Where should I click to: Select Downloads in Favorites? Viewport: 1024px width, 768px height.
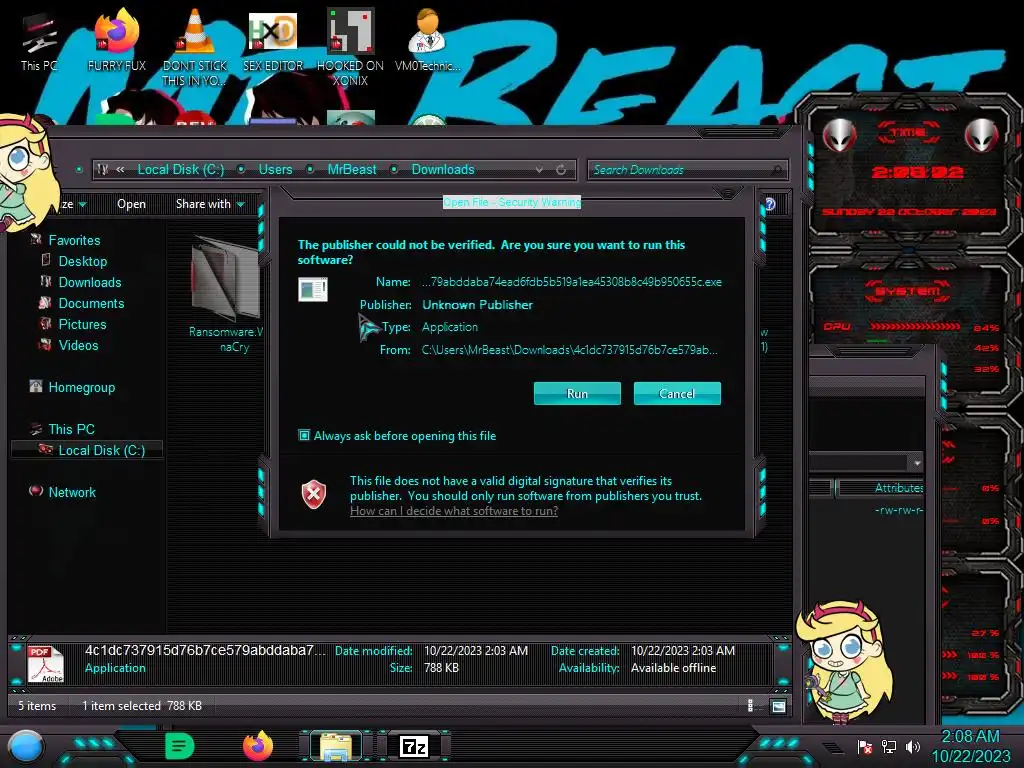[90, 282]
